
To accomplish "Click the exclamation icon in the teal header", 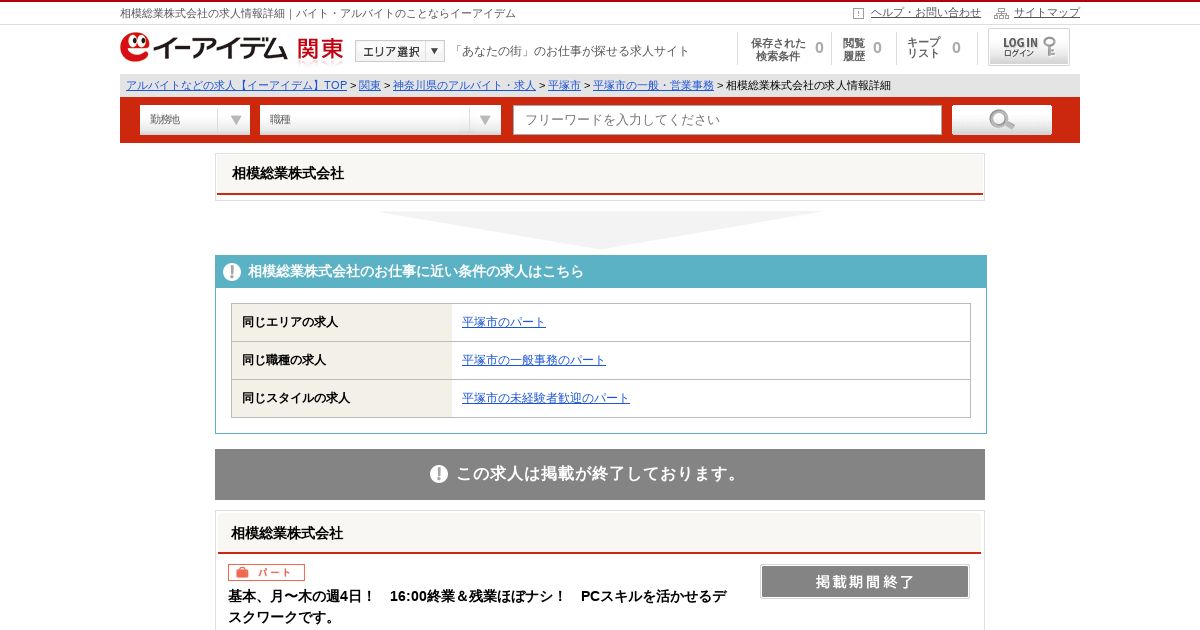I will (232, 272).
